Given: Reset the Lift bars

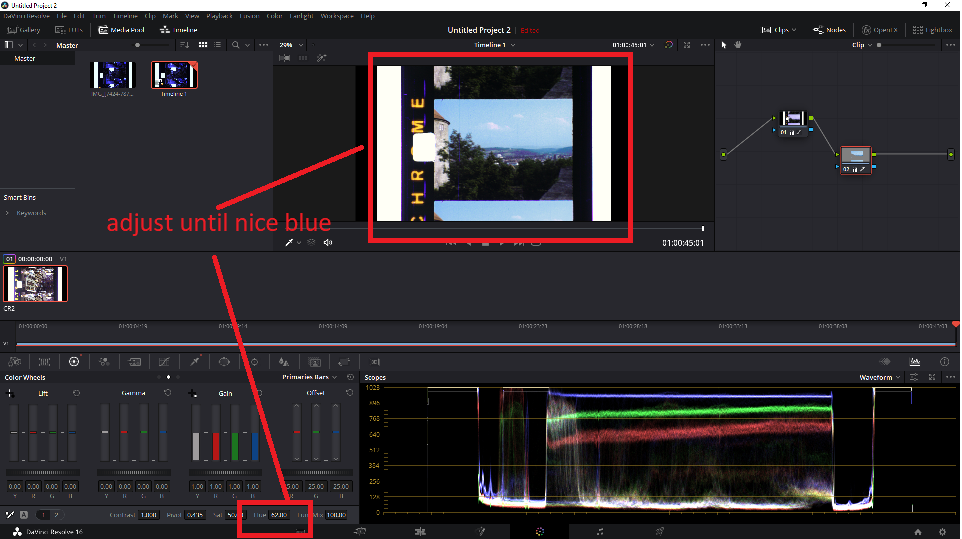Looking at the screenshot, I should coord(76,393).
